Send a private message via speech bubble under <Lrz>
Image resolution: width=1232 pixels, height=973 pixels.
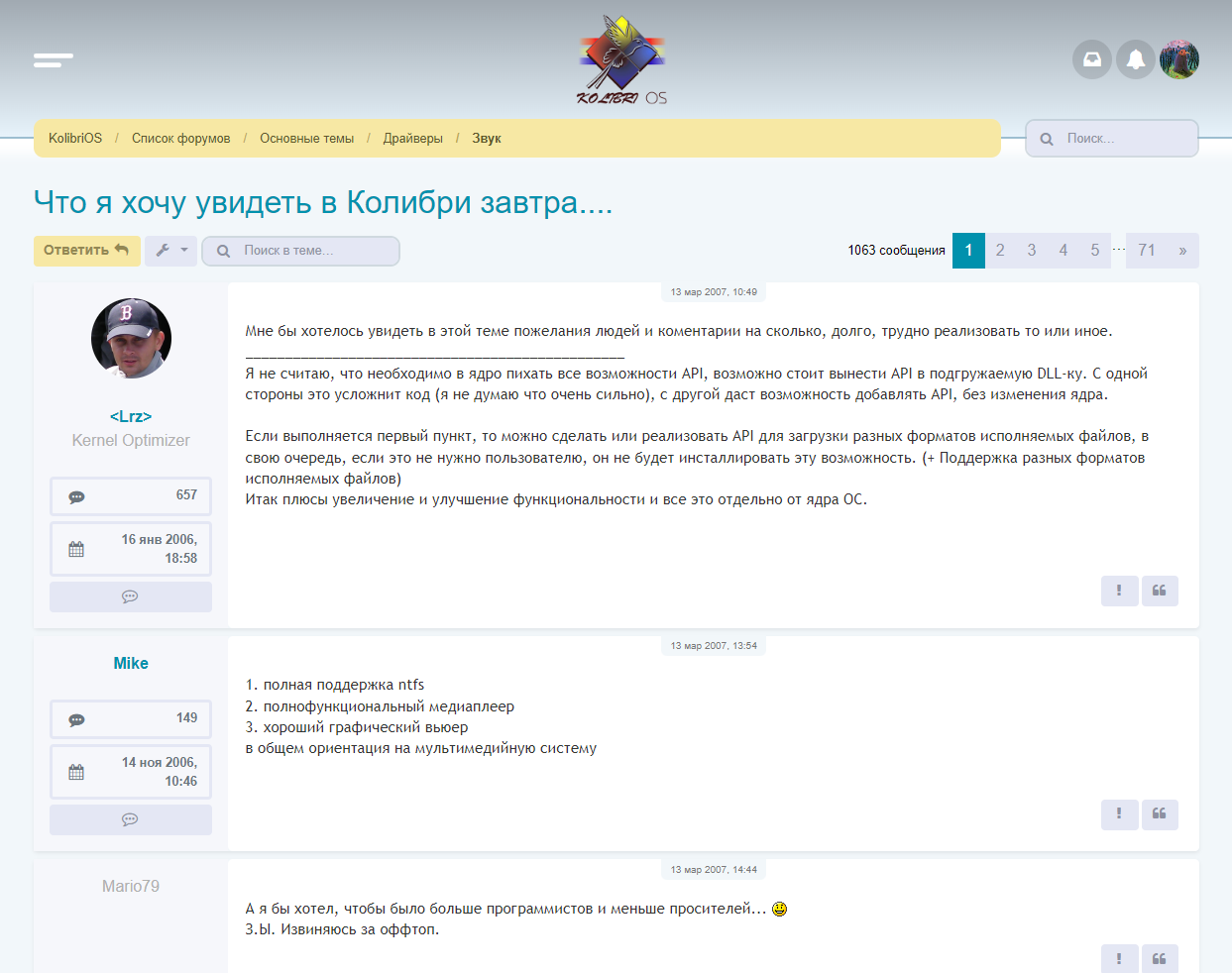pos(130,596)
